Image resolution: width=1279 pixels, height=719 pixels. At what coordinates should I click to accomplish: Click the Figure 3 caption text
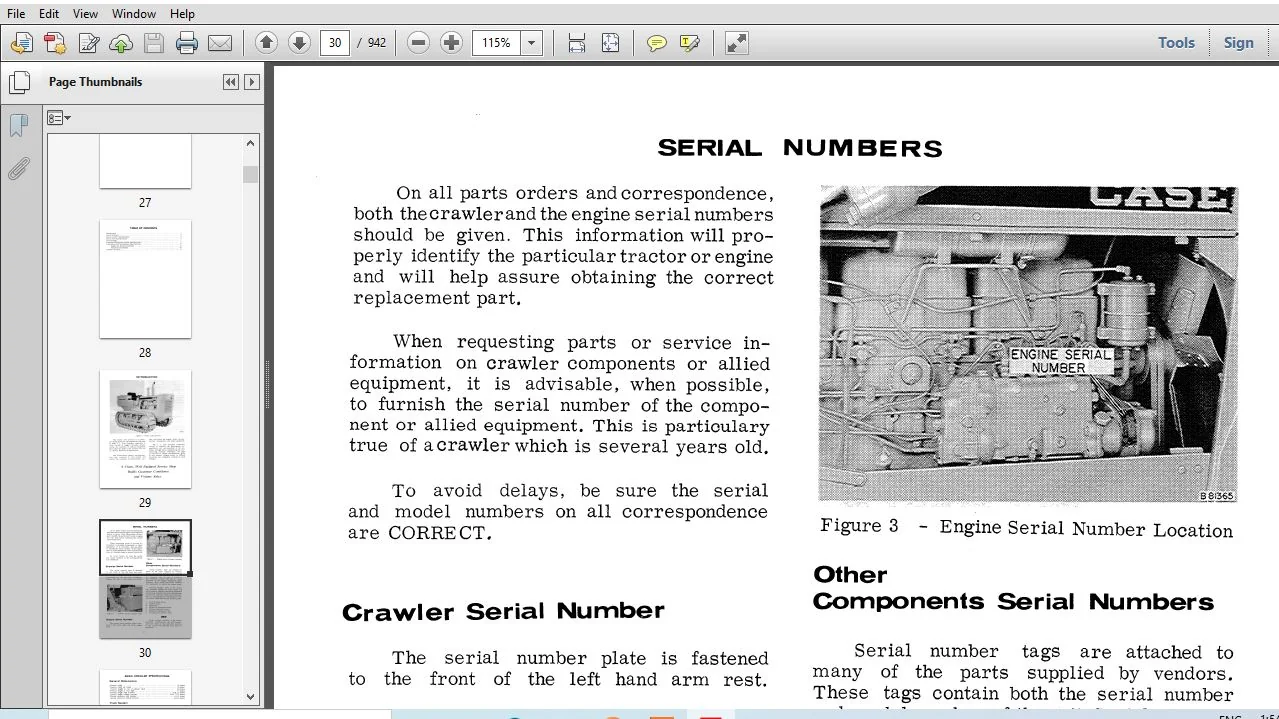pos(1026,528)
